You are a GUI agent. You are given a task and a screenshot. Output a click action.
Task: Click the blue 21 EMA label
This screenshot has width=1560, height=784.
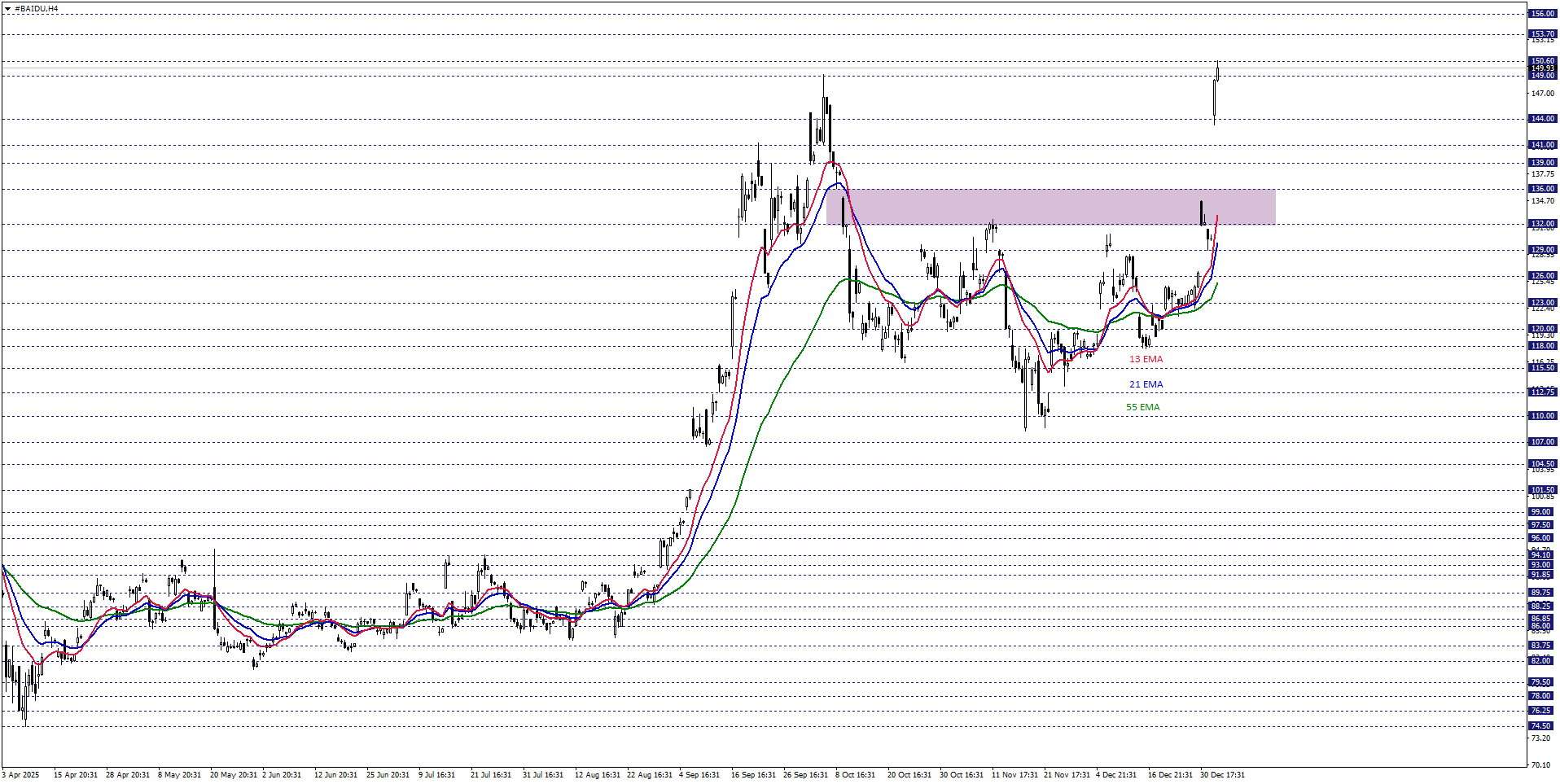tap(1146, 384)
